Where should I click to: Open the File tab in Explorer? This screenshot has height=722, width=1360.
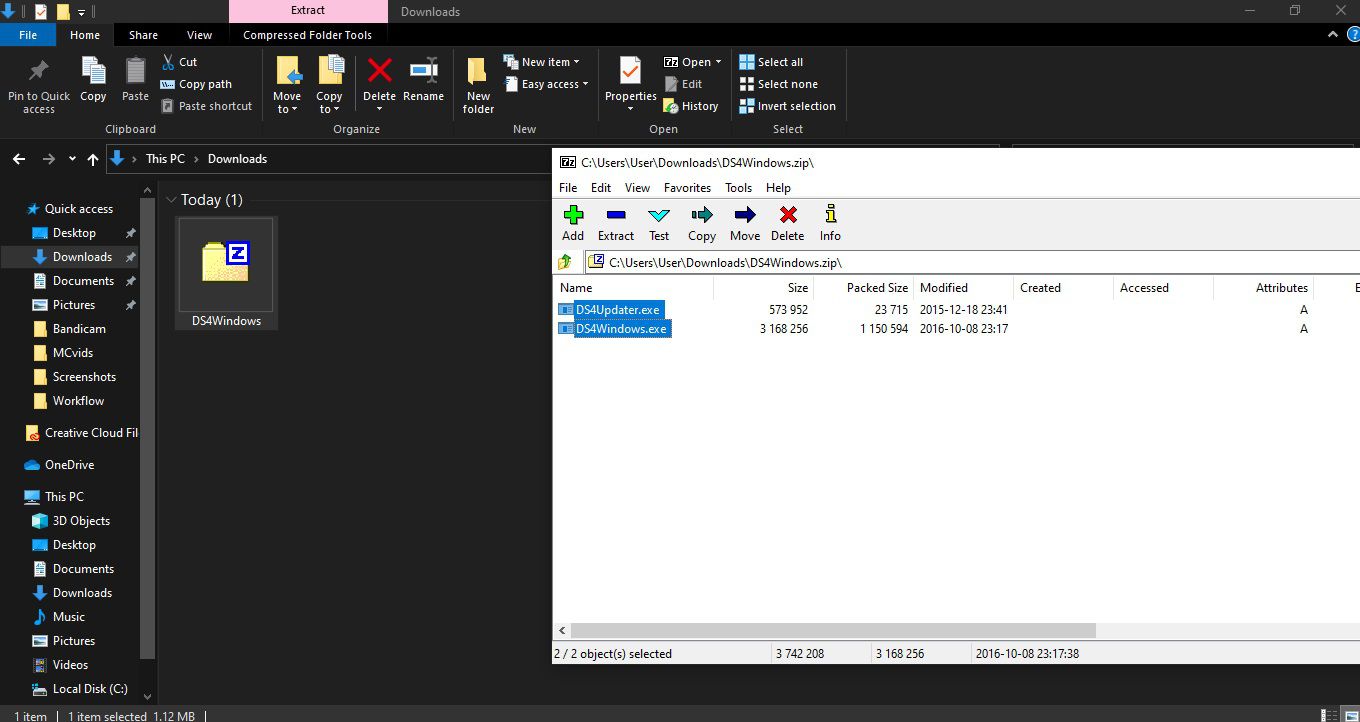(x=28, y=35)
